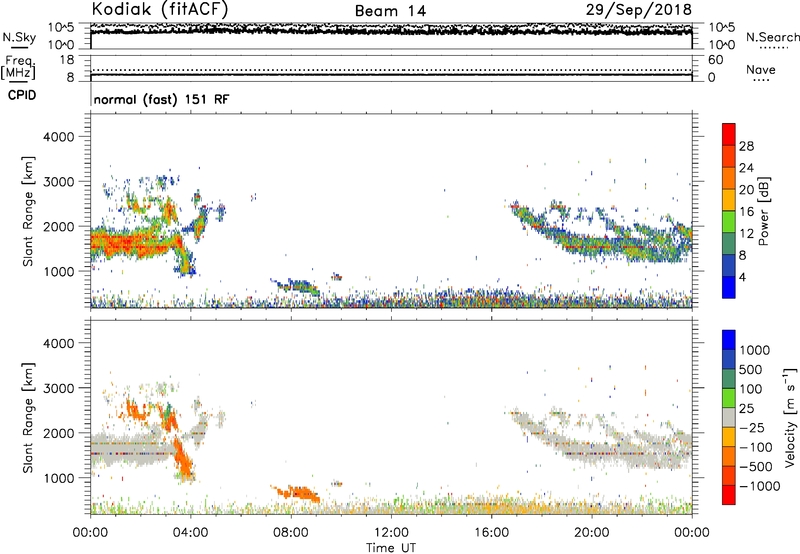Click the 1000 tick in Velocity panel
Image resolution: width=800 pixels, height=554 pixels.
[x=58, y=479]
